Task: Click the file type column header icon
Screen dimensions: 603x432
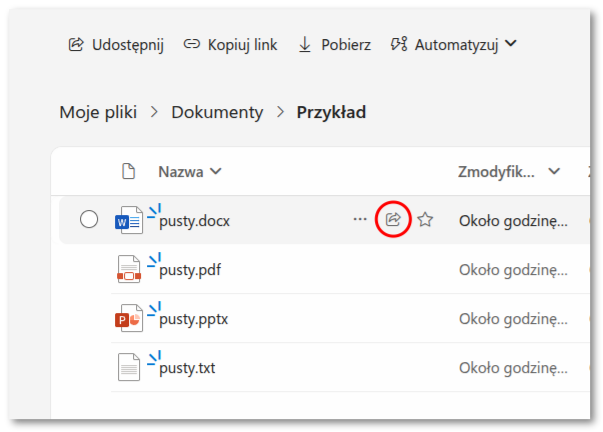Action: pos(128,171)
